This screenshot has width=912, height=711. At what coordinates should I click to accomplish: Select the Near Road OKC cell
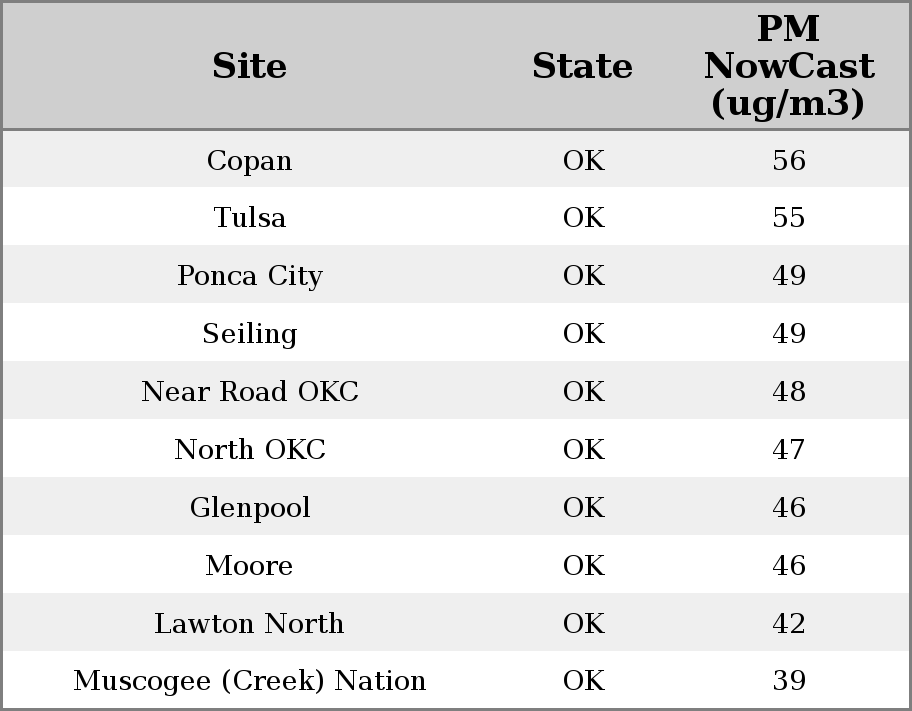coord(249,392)
